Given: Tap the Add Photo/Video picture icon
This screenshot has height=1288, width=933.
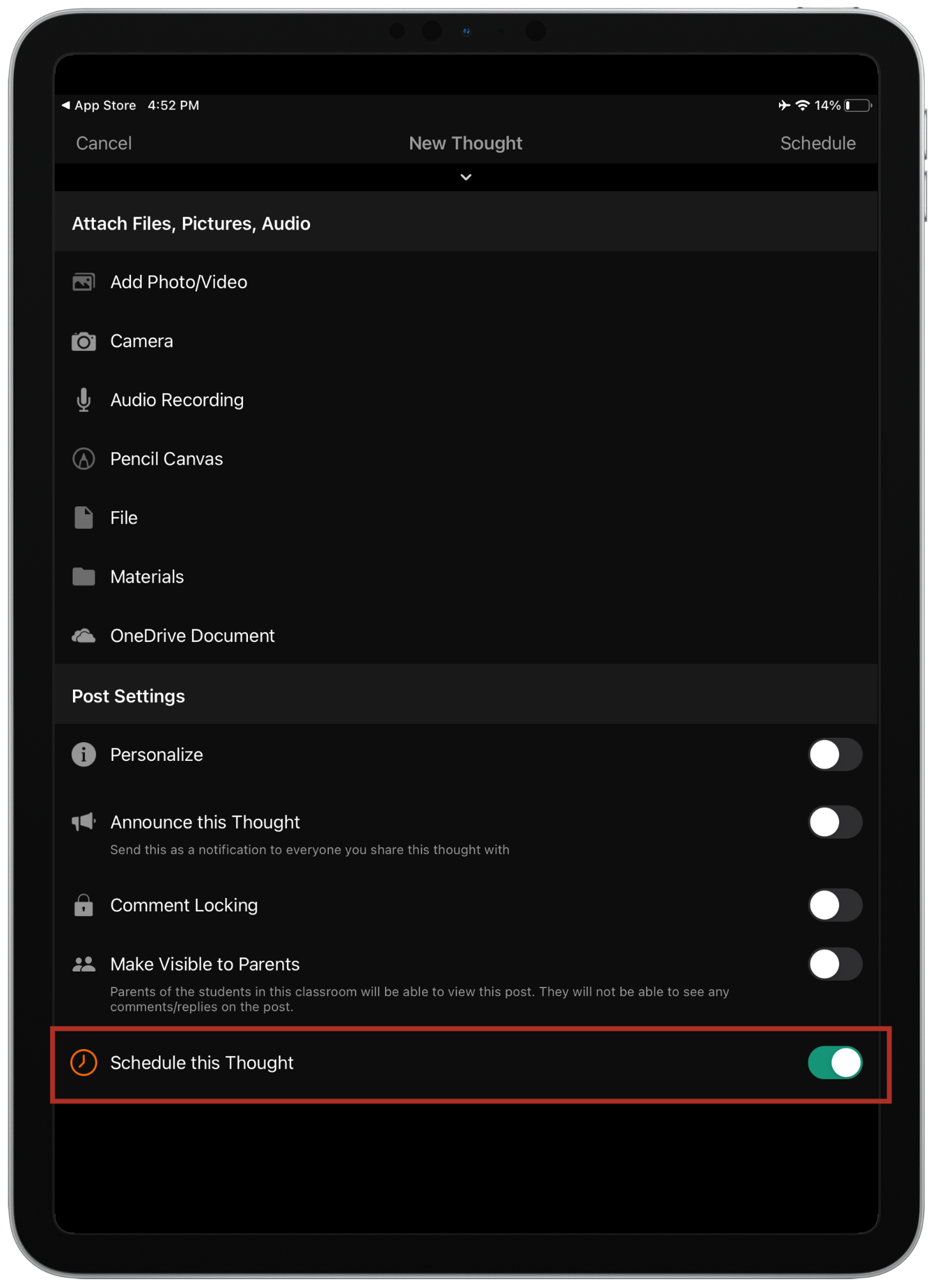Looking at the screenshot, I should [x=84, y=282].
